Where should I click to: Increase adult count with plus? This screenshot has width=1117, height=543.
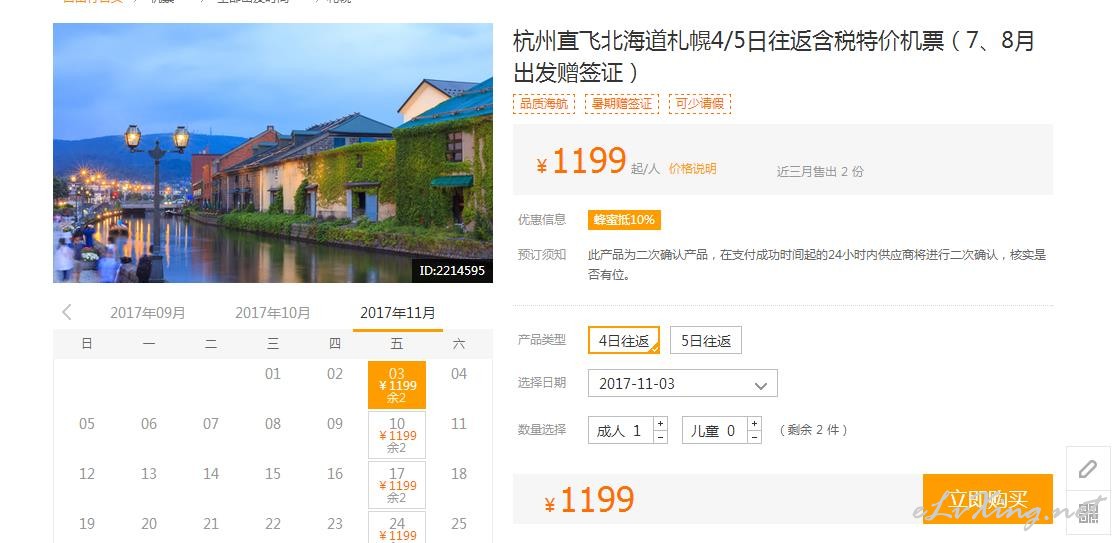660,423
